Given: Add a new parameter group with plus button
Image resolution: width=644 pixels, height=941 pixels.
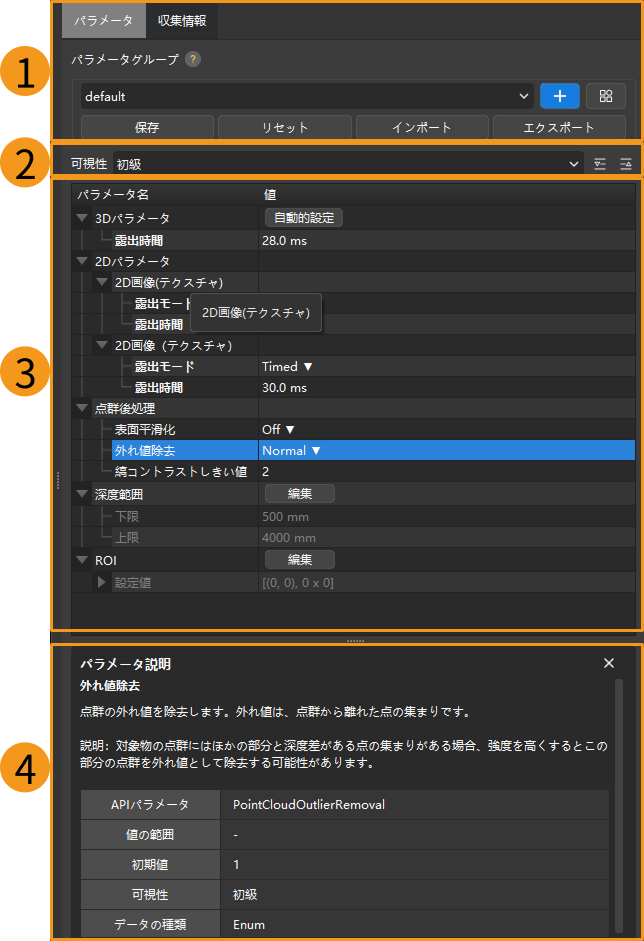Looking at the screenshot, I should (x=559, y=96).
